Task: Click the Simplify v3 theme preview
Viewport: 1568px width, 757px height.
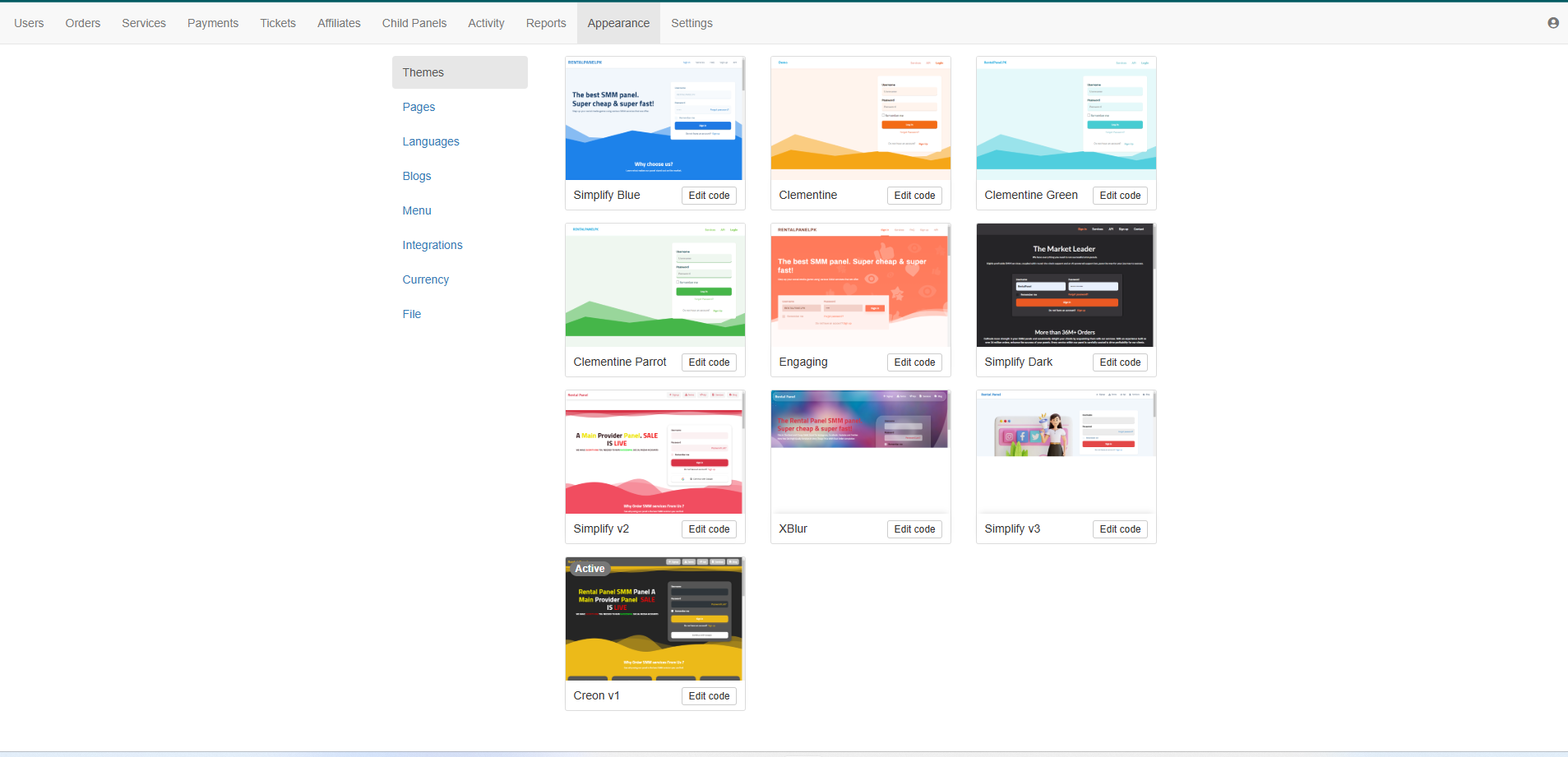Action: (x=1065, y=452)
